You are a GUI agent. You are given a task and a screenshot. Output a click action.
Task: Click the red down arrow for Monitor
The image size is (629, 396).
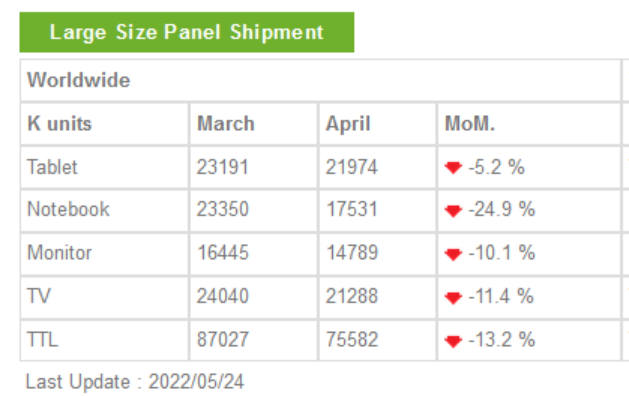click(453, 254)
